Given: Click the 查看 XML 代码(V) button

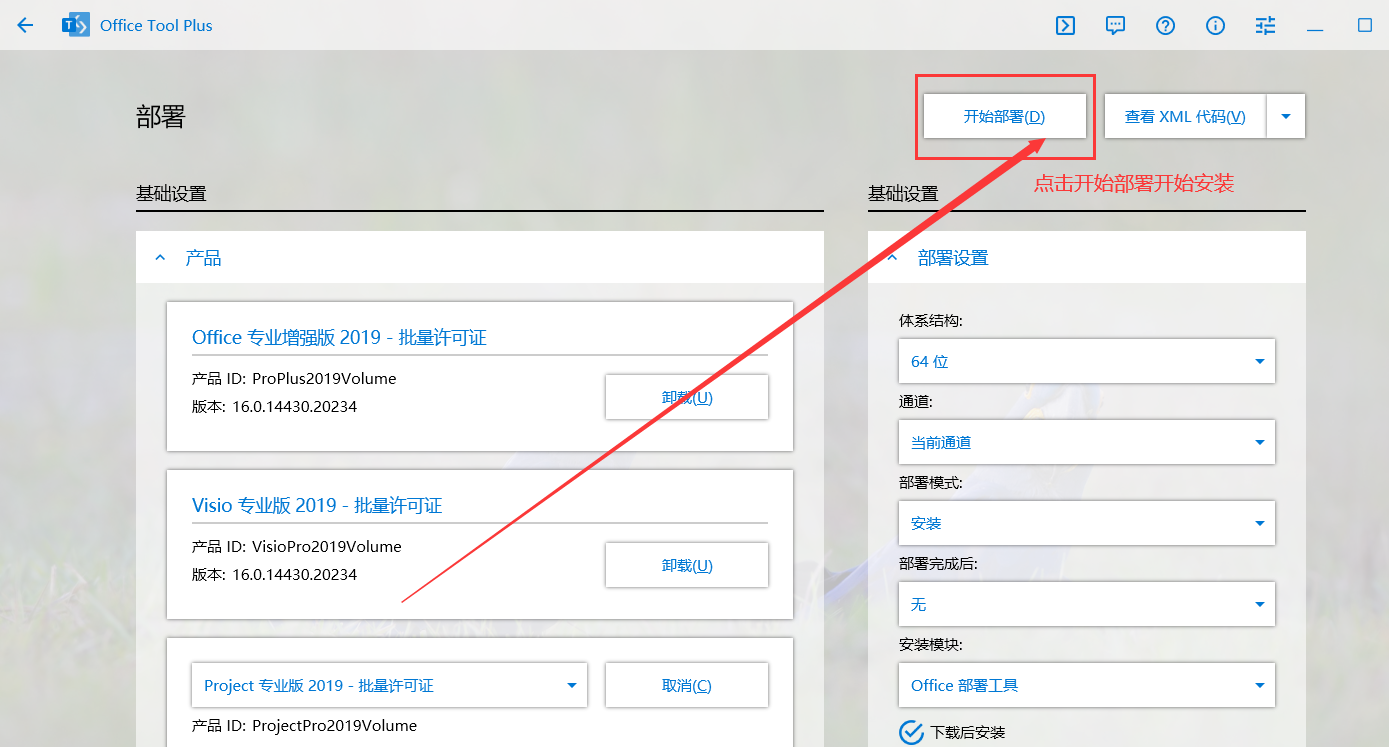Looking at the screenshot, I should (x=1185, y=116).
